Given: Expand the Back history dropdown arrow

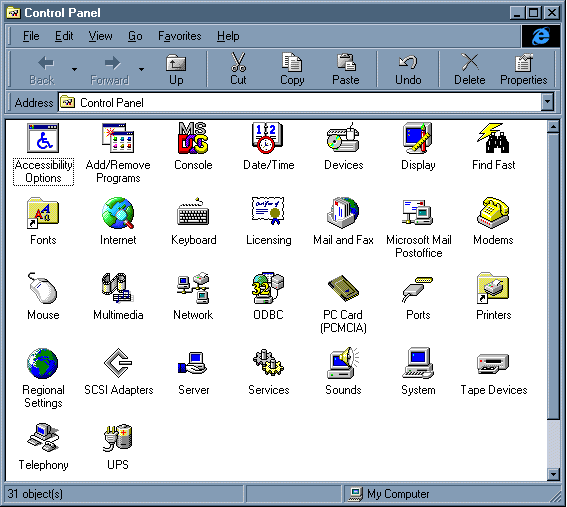Looking at the screenshot, I should pos(74,69).
